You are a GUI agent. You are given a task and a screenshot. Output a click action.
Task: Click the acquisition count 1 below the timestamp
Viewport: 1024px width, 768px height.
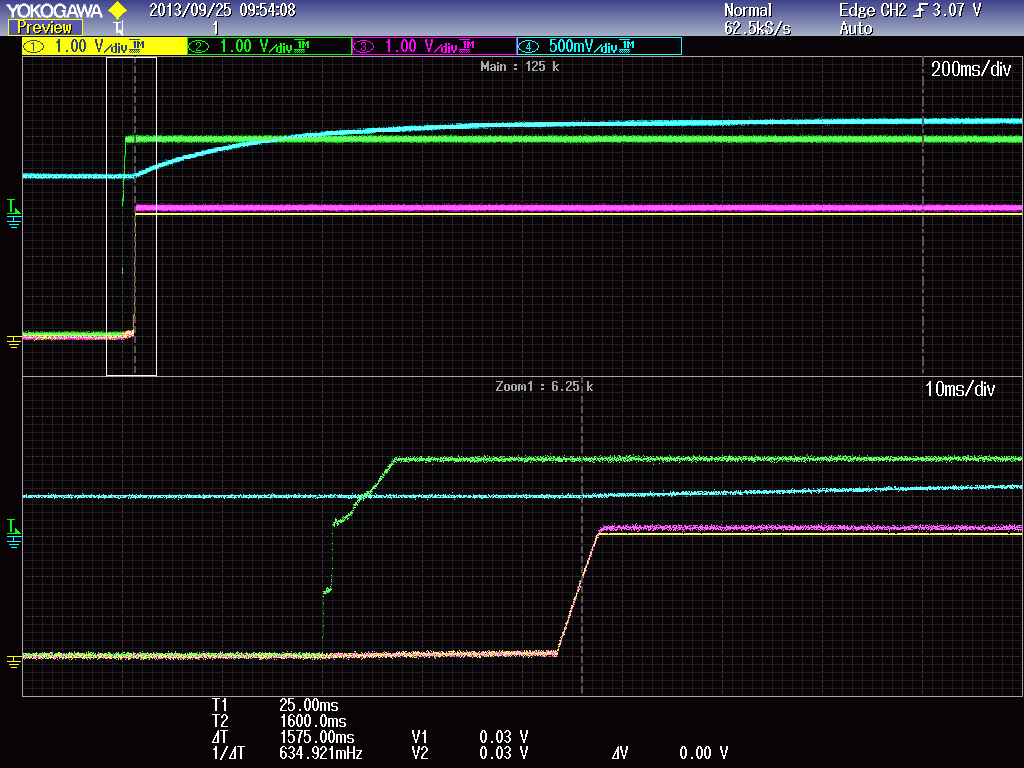point(216,28)
